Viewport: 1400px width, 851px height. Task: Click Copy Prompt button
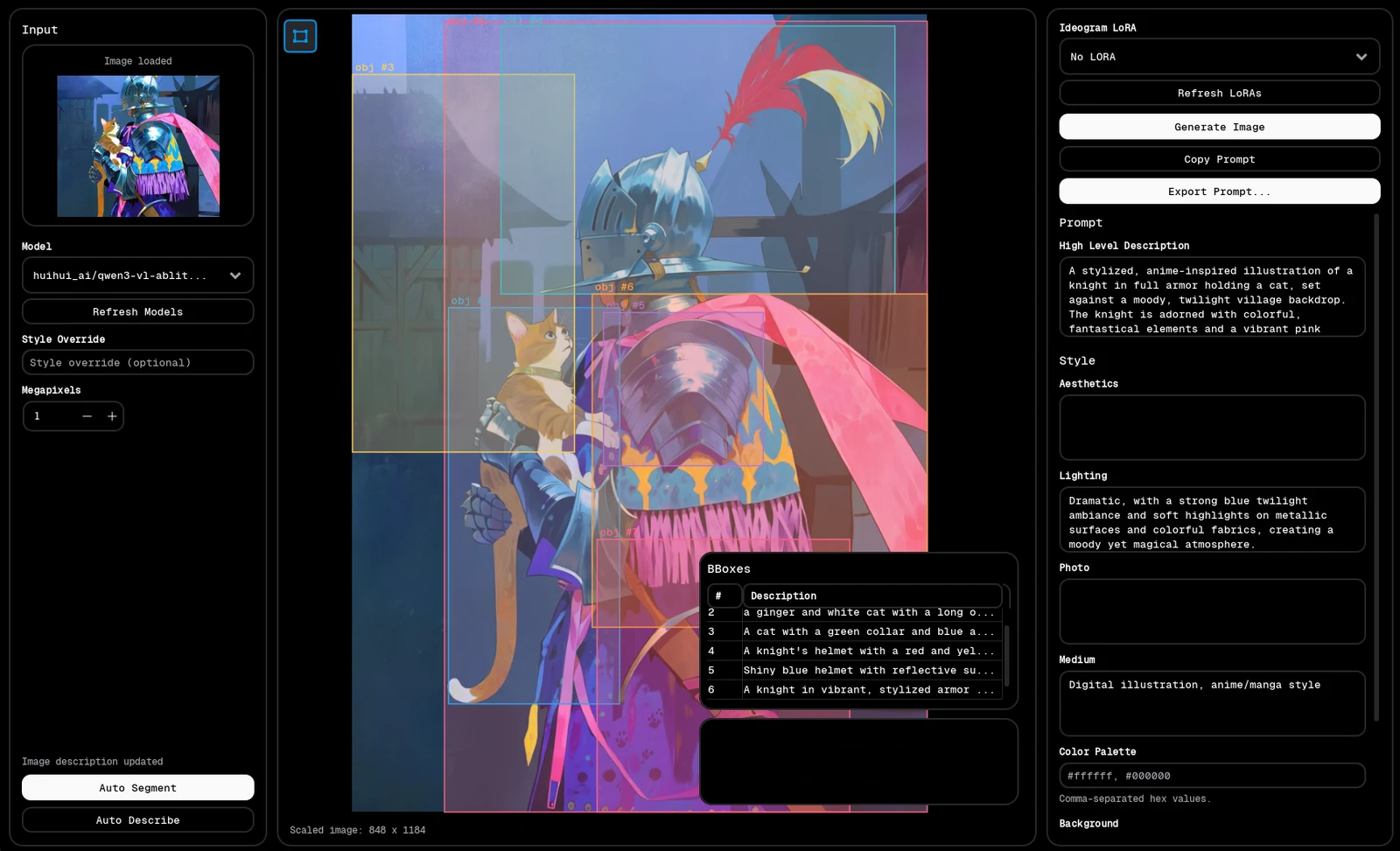click(1219, 159)
